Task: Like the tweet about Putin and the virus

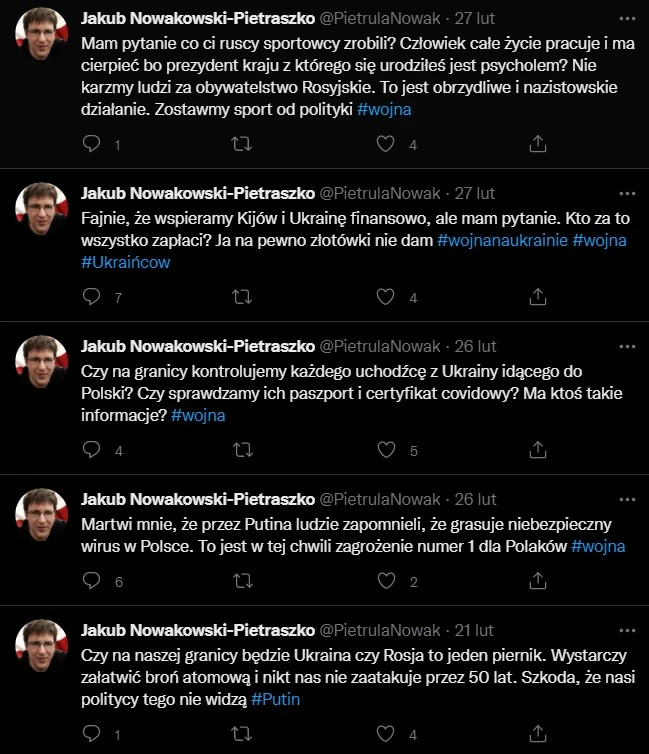Action: [386, 580]
